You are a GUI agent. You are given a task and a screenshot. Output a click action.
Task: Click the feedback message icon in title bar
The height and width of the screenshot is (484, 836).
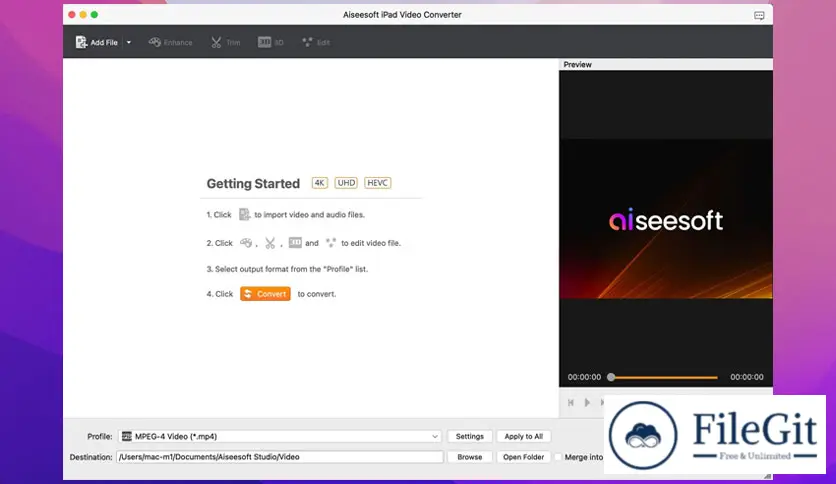759,15
